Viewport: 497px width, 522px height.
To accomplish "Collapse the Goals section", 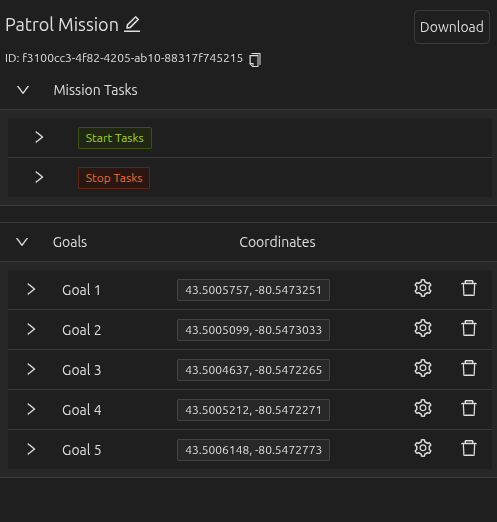I will pos(22,242).
